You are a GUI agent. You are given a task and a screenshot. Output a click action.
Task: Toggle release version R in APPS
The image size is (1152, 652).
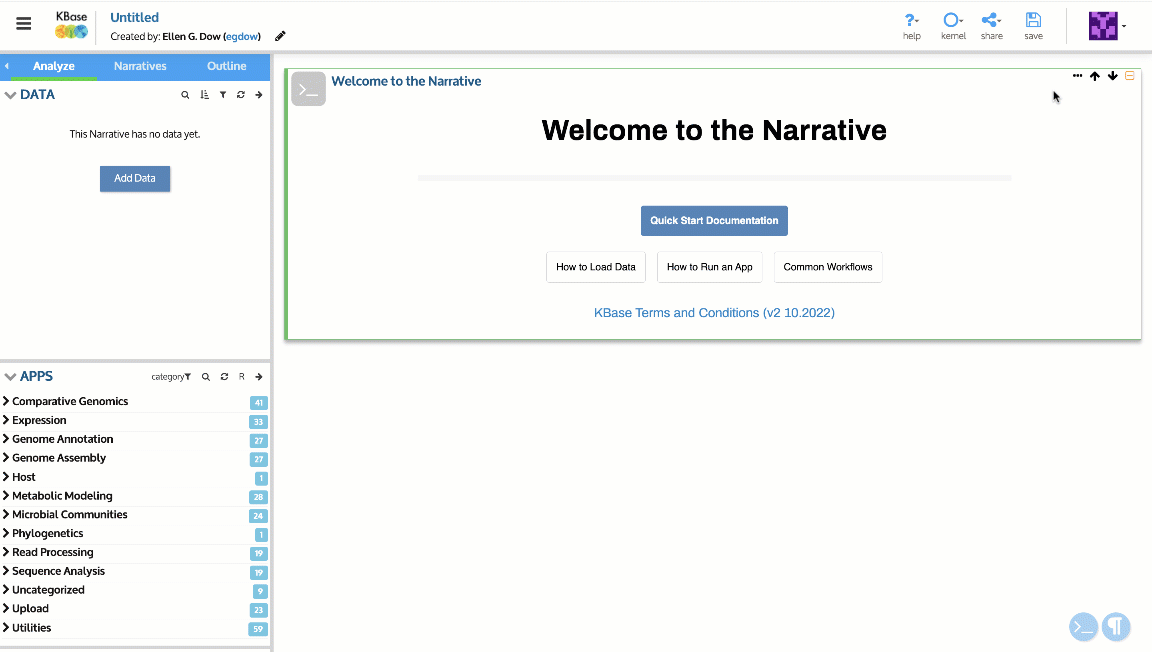point(242,377)
